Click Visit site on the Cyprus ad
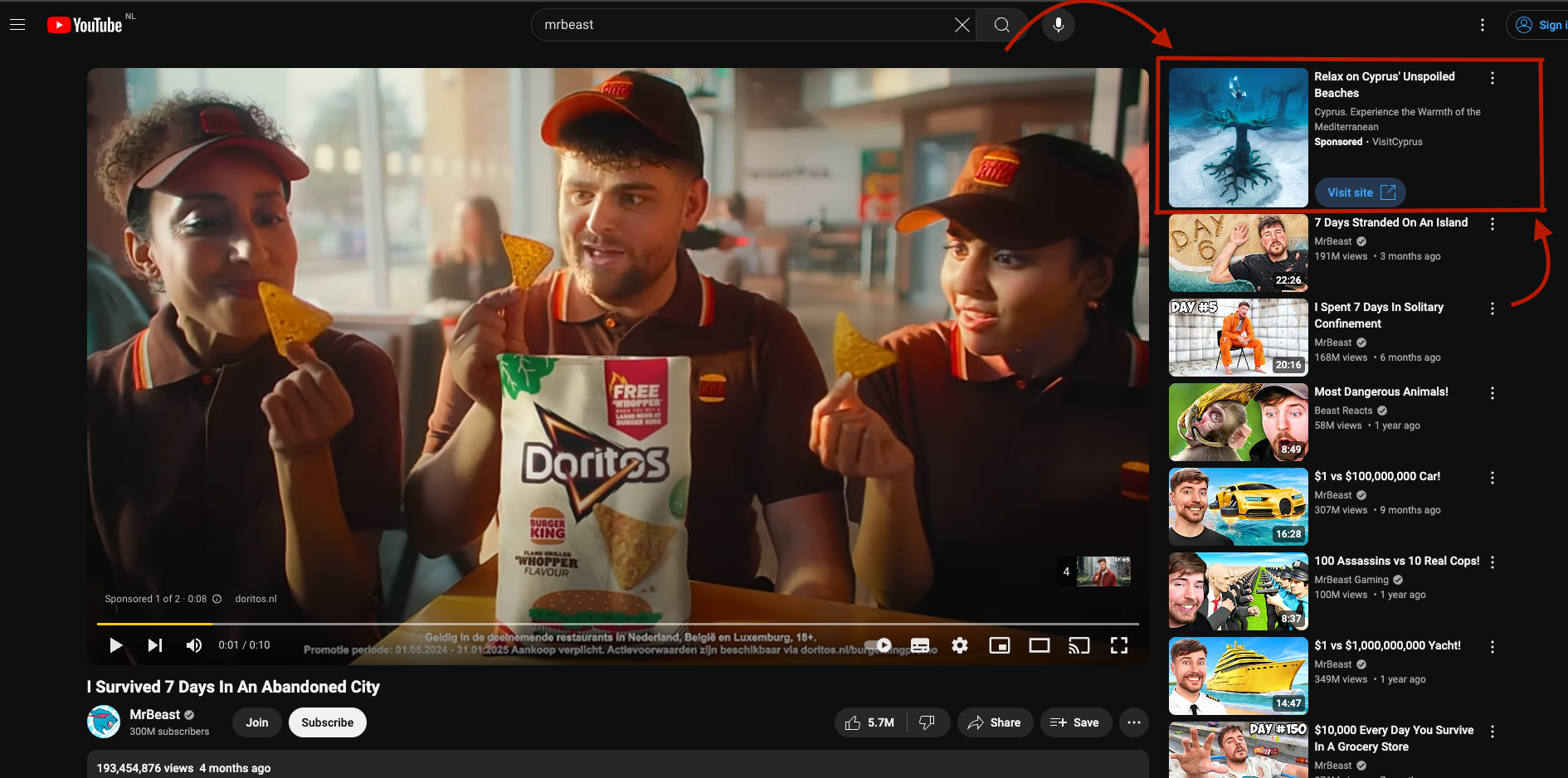This screenshot has height=778, width=1568. 1360,192
